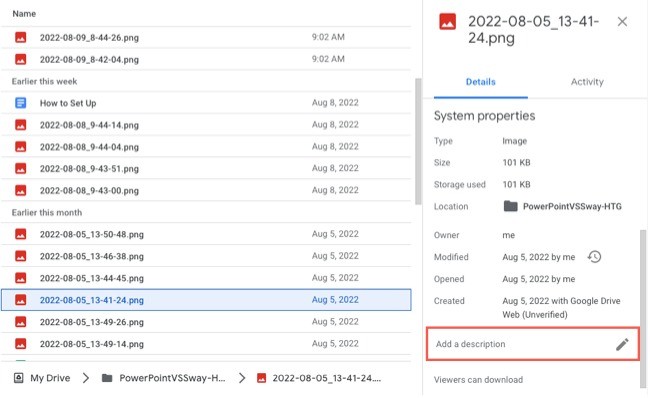
Task: Click the folder icon beside PowerPointVSSway-HTG location
Action: (x=510, y=206)
